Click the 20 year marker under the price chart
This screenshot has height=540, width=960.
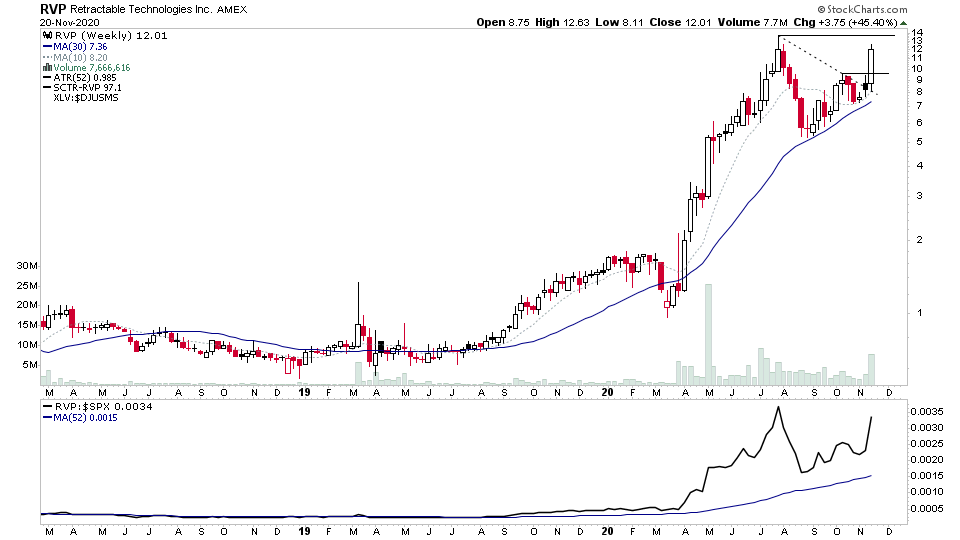click(607, 392)
